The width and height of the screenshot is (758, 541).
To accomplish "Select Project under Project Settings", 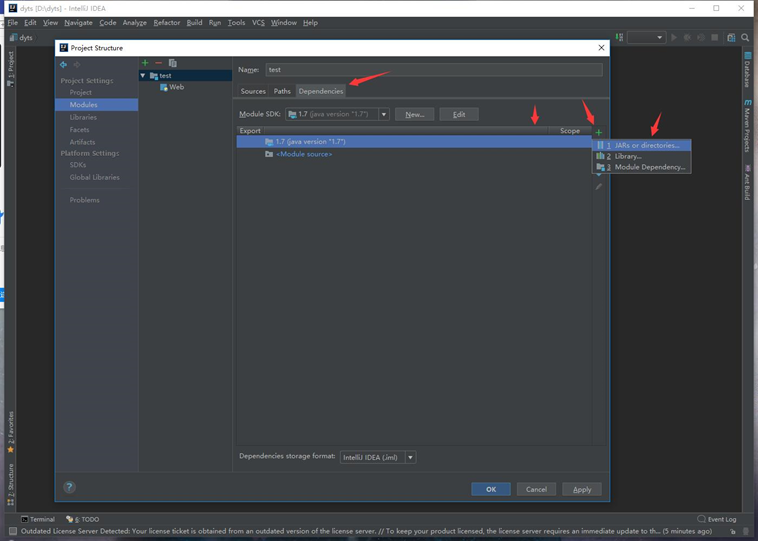I will click(x=80, y=92).
